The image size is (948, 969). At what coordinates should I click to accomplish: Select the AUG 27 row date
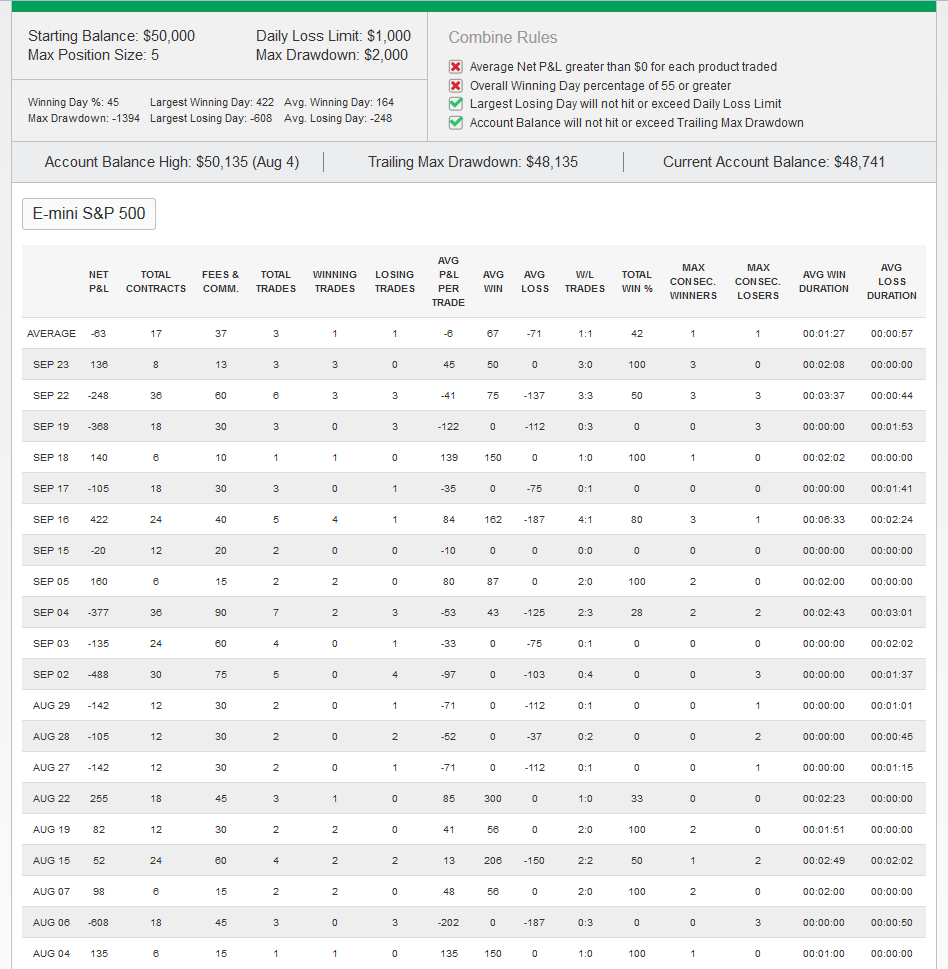(x=51, y=768)
